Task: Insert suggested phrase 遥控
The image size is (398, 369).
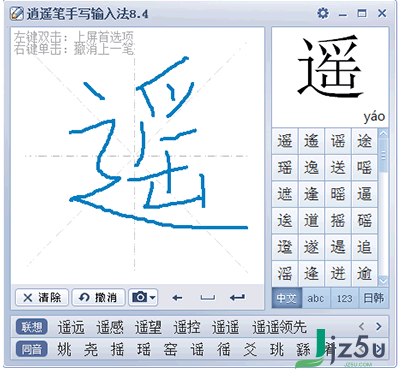Action: pos(187,327)
